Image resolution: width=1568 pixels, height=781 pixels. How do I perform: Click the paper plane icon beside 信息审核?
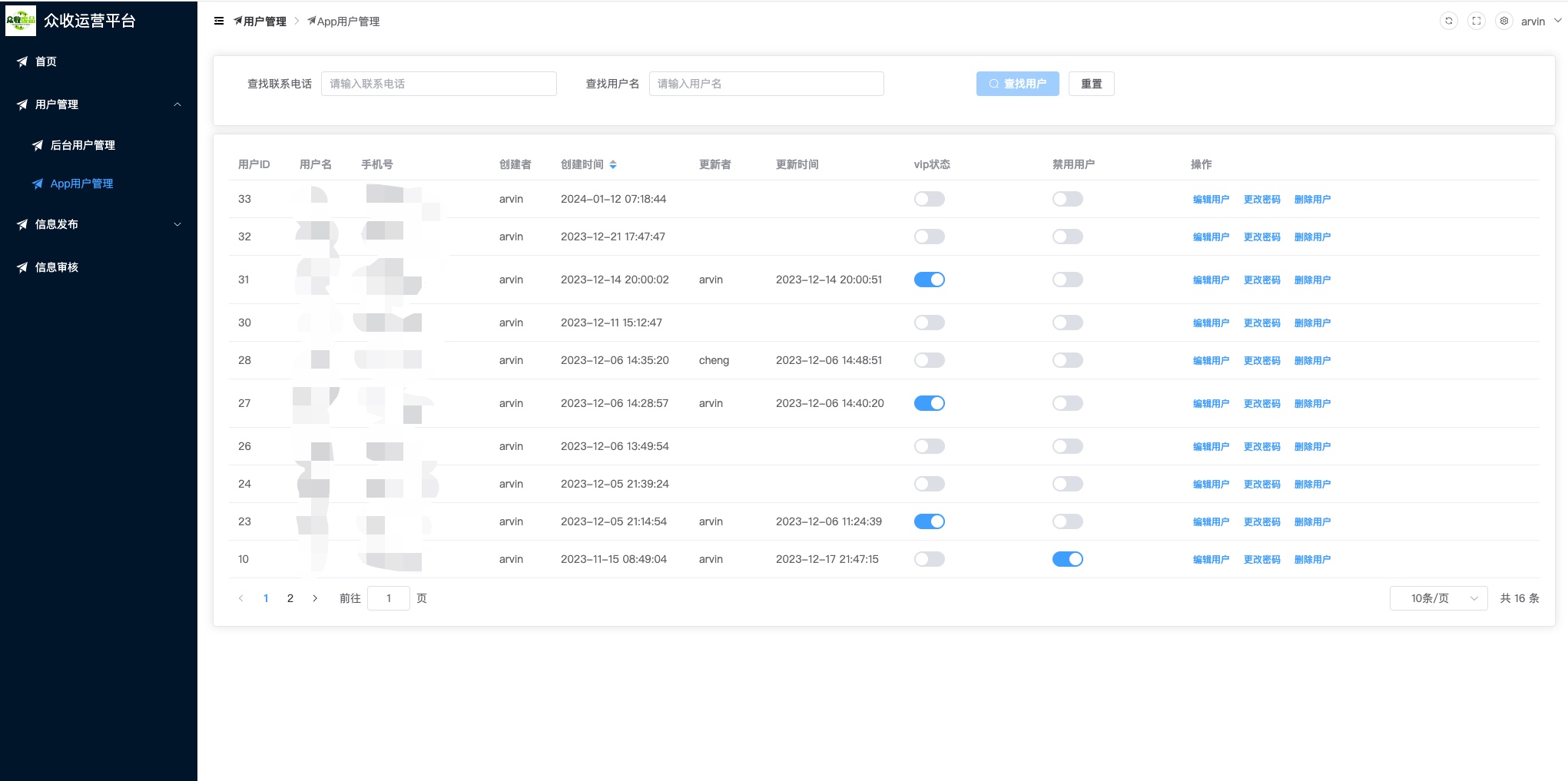tap(22, 267)
